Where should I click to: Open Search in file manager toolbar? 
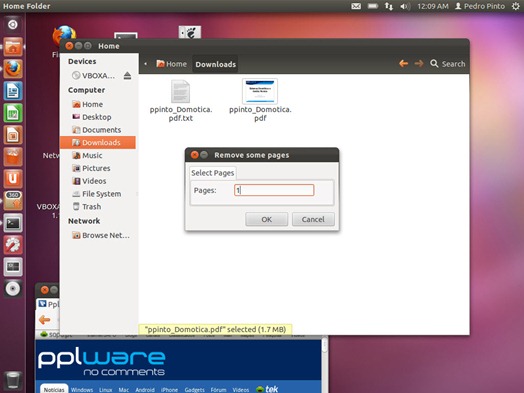(x=447, y=63)
